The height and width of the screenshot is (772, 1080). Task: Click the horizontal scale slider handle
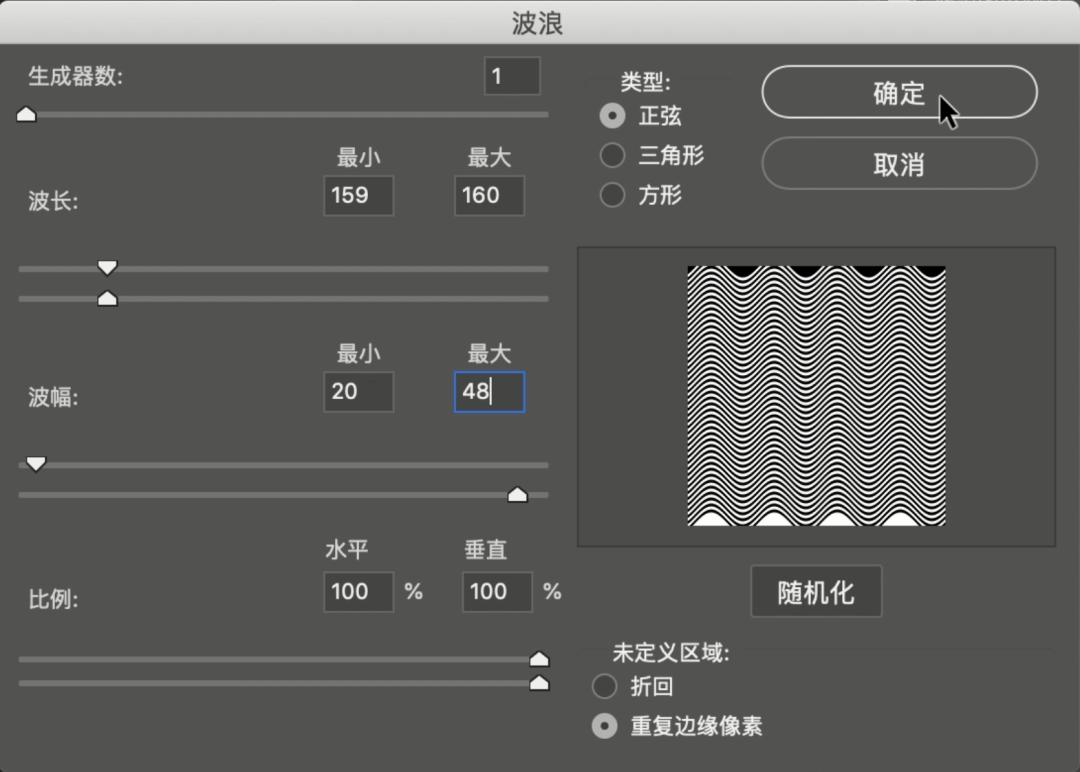coord(539,658)
